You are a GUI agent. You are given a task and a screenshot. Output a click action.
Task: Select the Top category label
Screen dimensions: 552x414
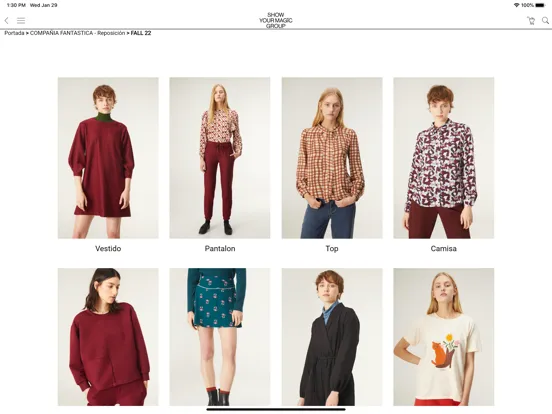[332, 249]
